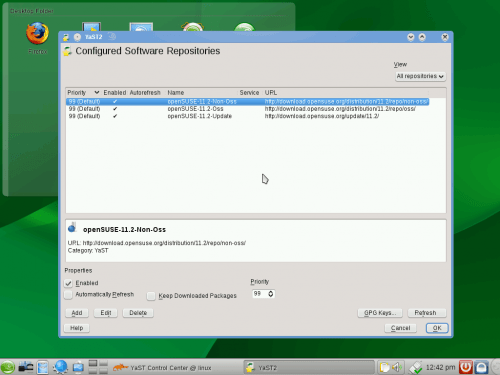Click the red power logout button
The image size is (500, 375).
(x=465, y=367)
